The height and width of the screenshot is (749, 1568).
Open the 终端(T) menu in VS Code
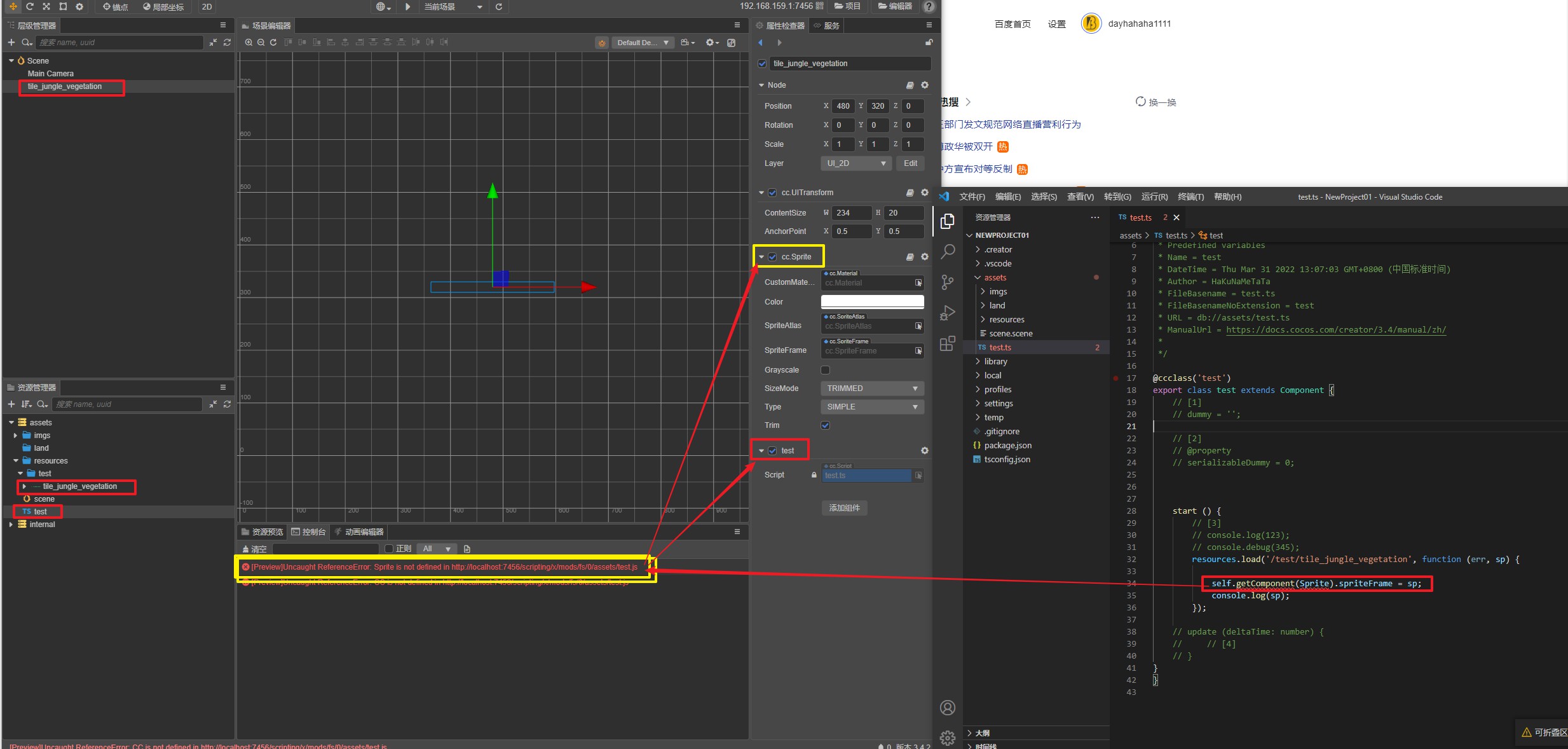[1190, 197]
